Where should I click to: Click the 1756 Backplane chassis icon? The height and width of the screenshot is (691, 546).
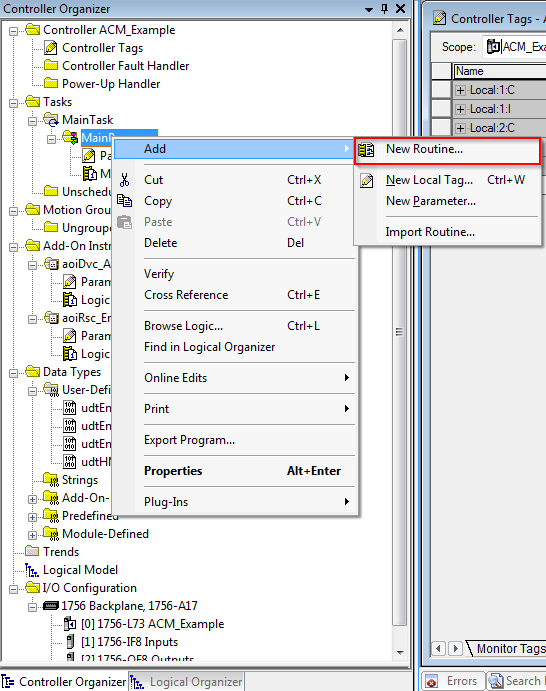[x=51, y=606]
